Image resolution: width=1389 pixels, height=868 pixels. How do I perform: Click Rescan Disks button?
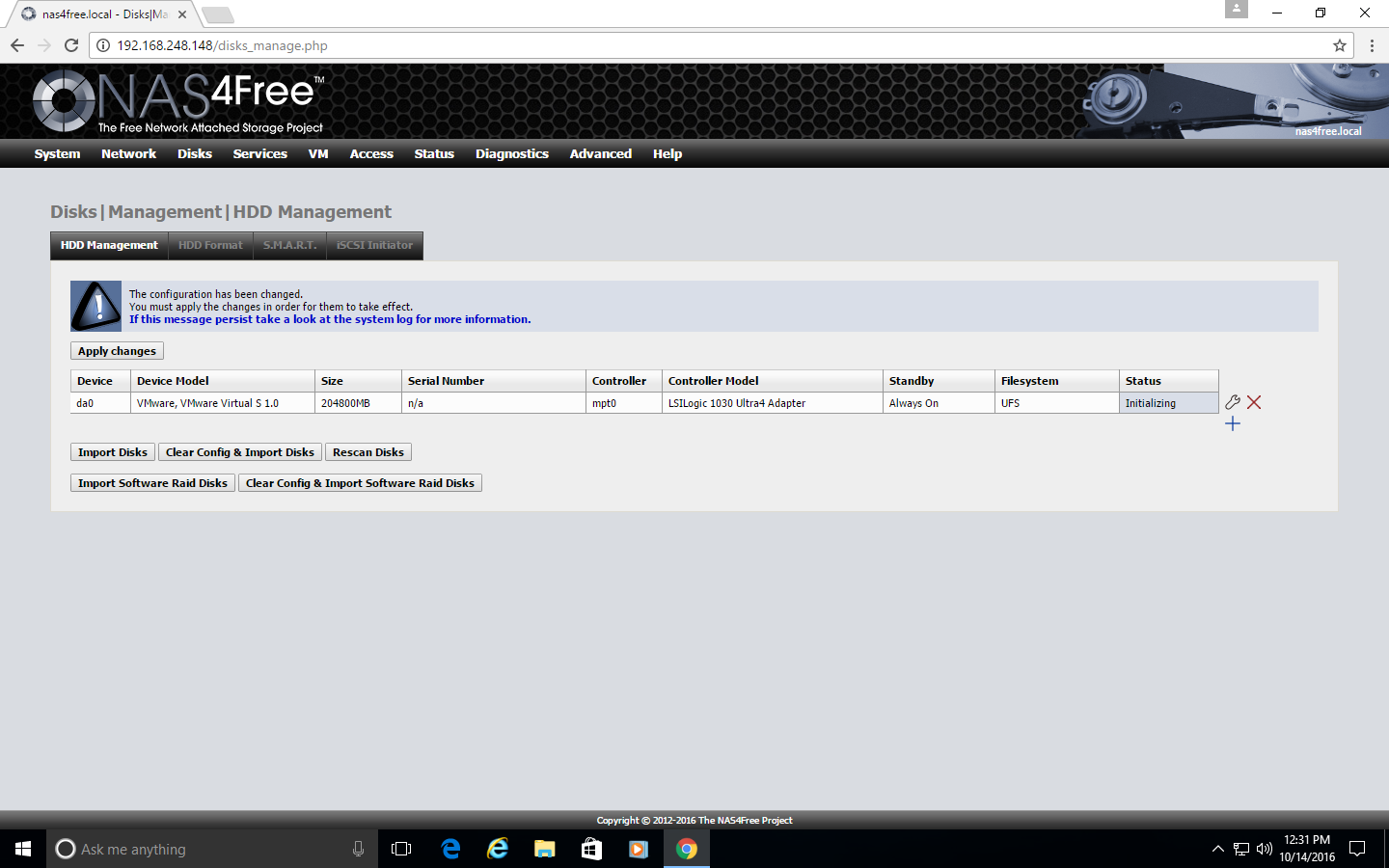368,452
